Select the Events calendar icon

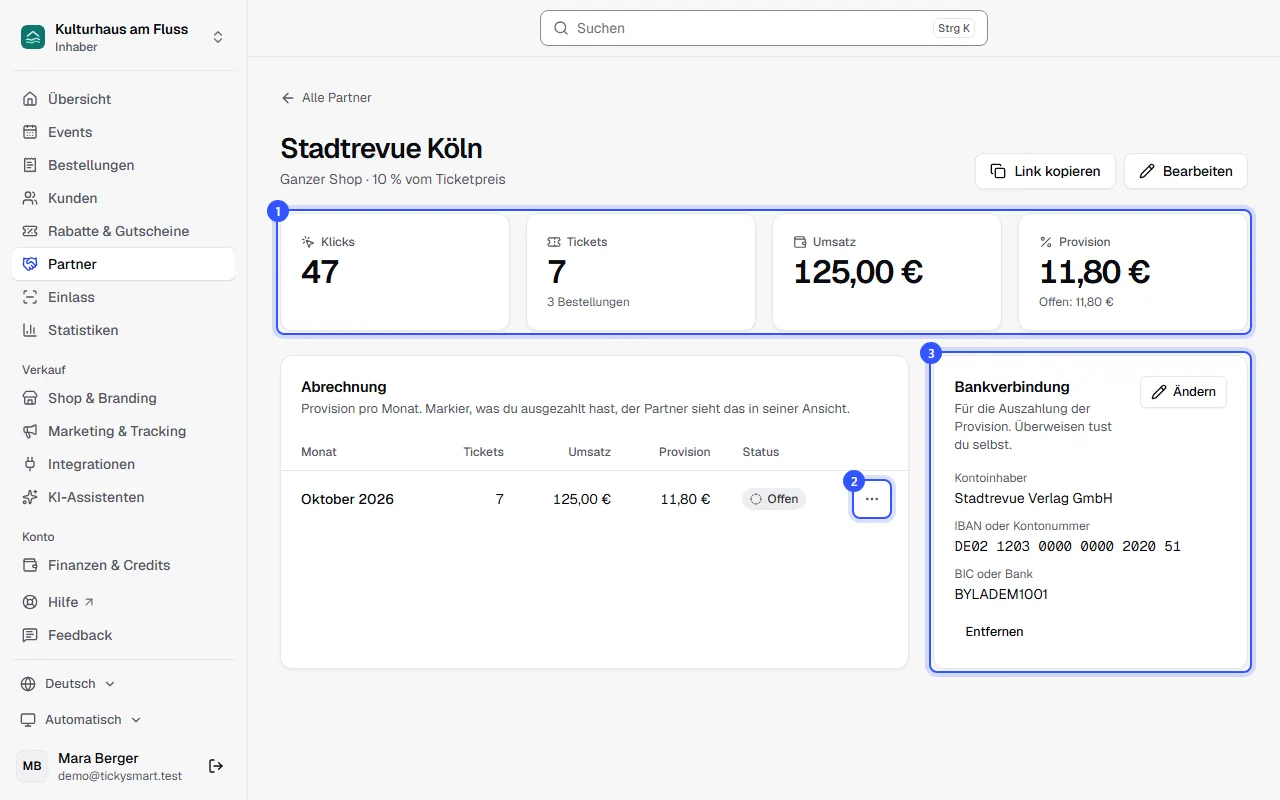30,132
